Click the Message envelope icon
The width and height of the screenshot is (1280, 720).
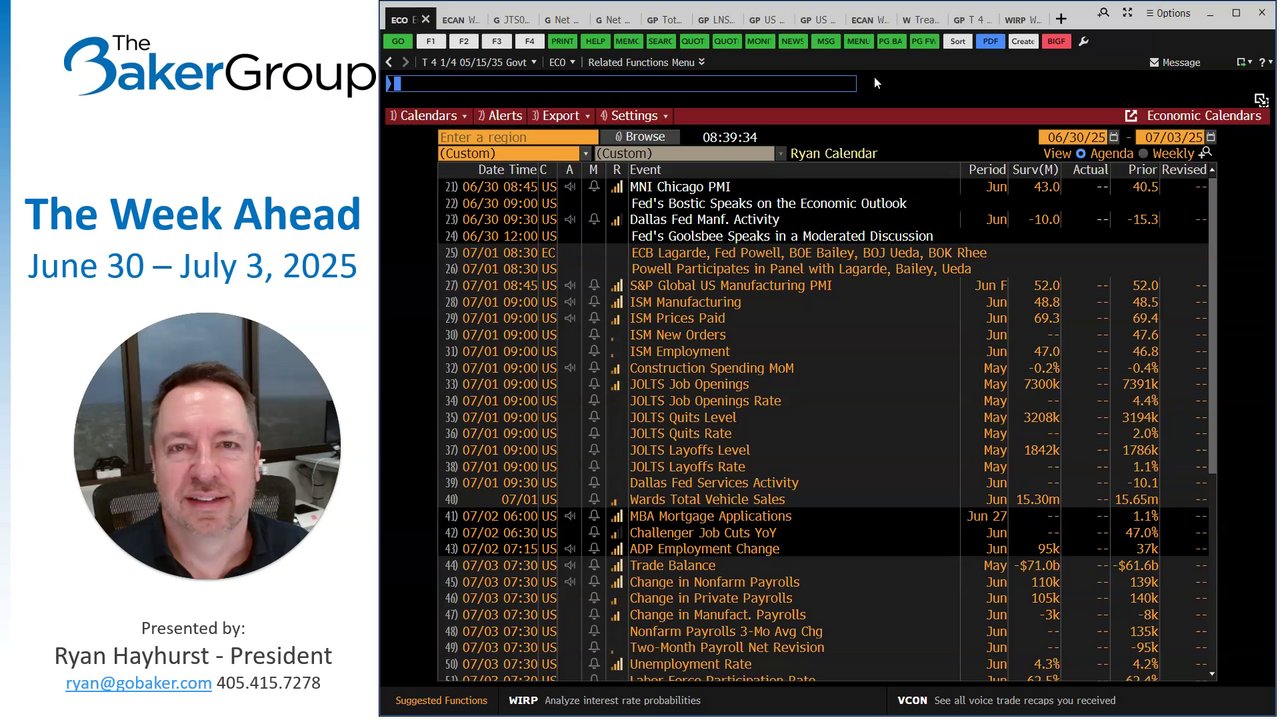pyautogui.click(x=1154, y=62)
